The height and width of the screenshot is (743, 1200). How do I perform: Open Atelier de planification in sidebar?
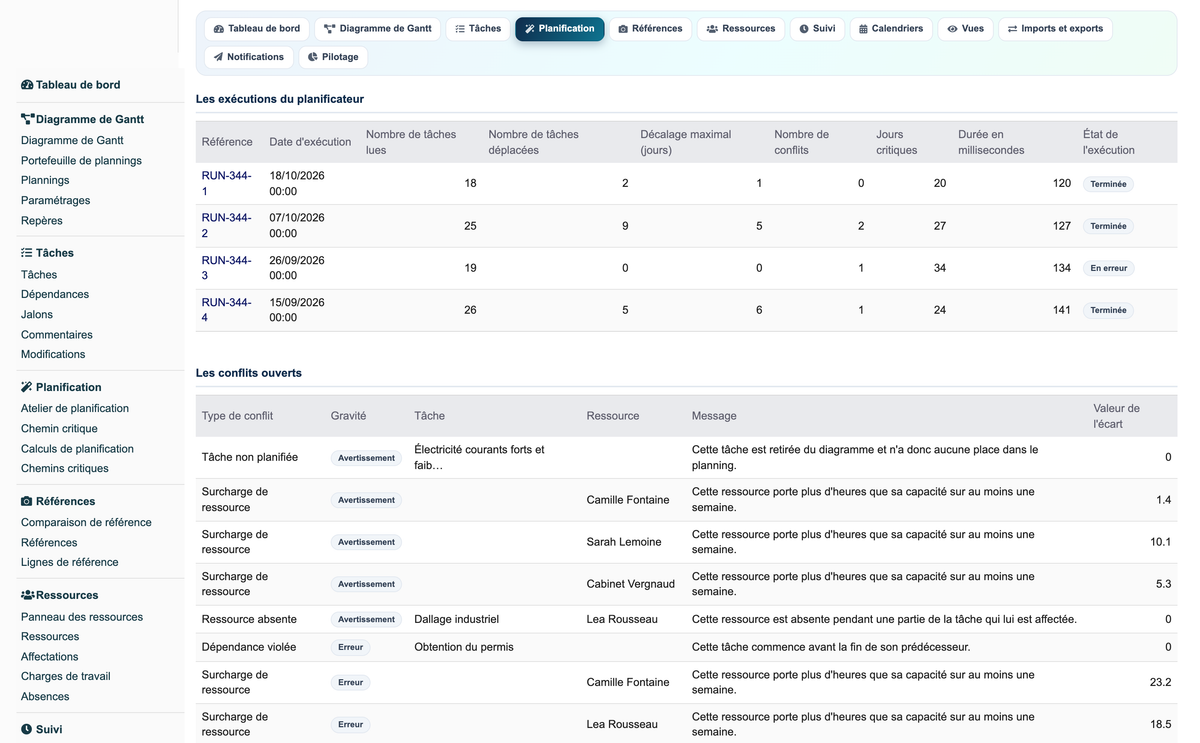(75, 408)
